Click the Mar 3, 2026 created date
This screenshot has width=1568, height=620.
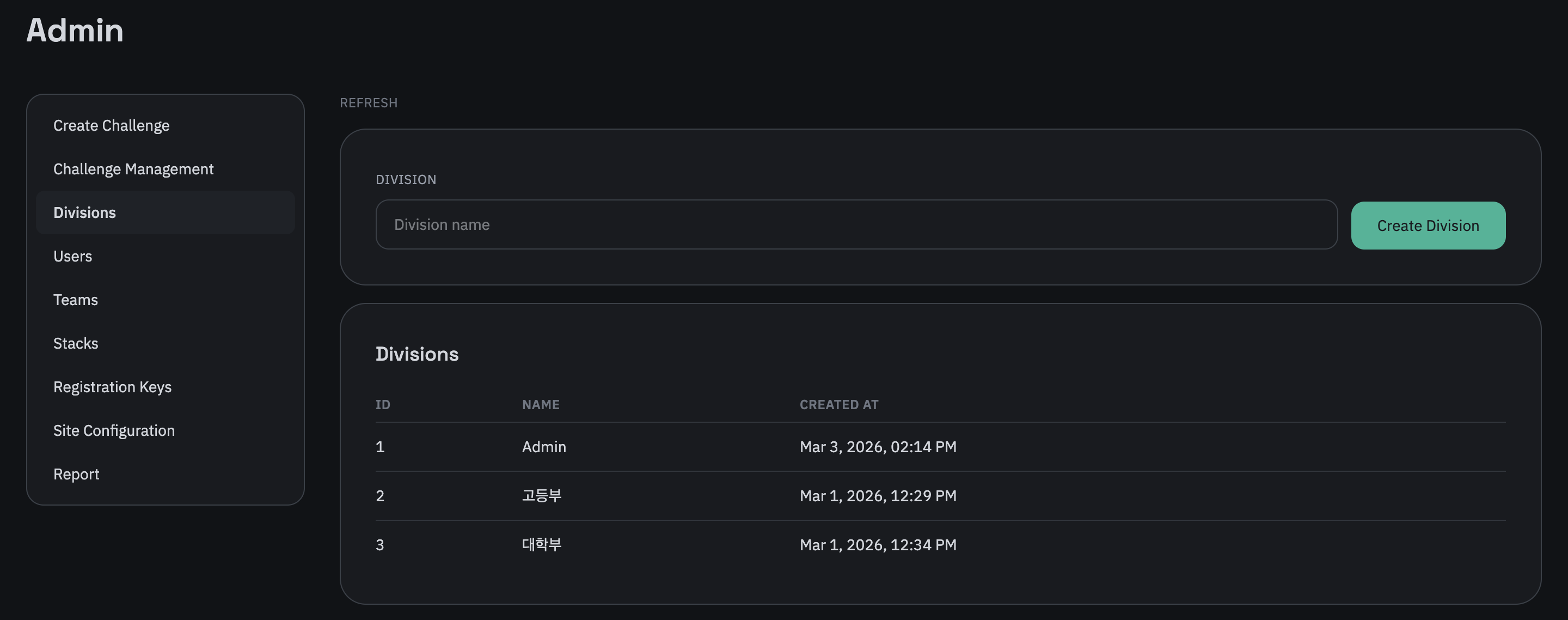point(878,447)
